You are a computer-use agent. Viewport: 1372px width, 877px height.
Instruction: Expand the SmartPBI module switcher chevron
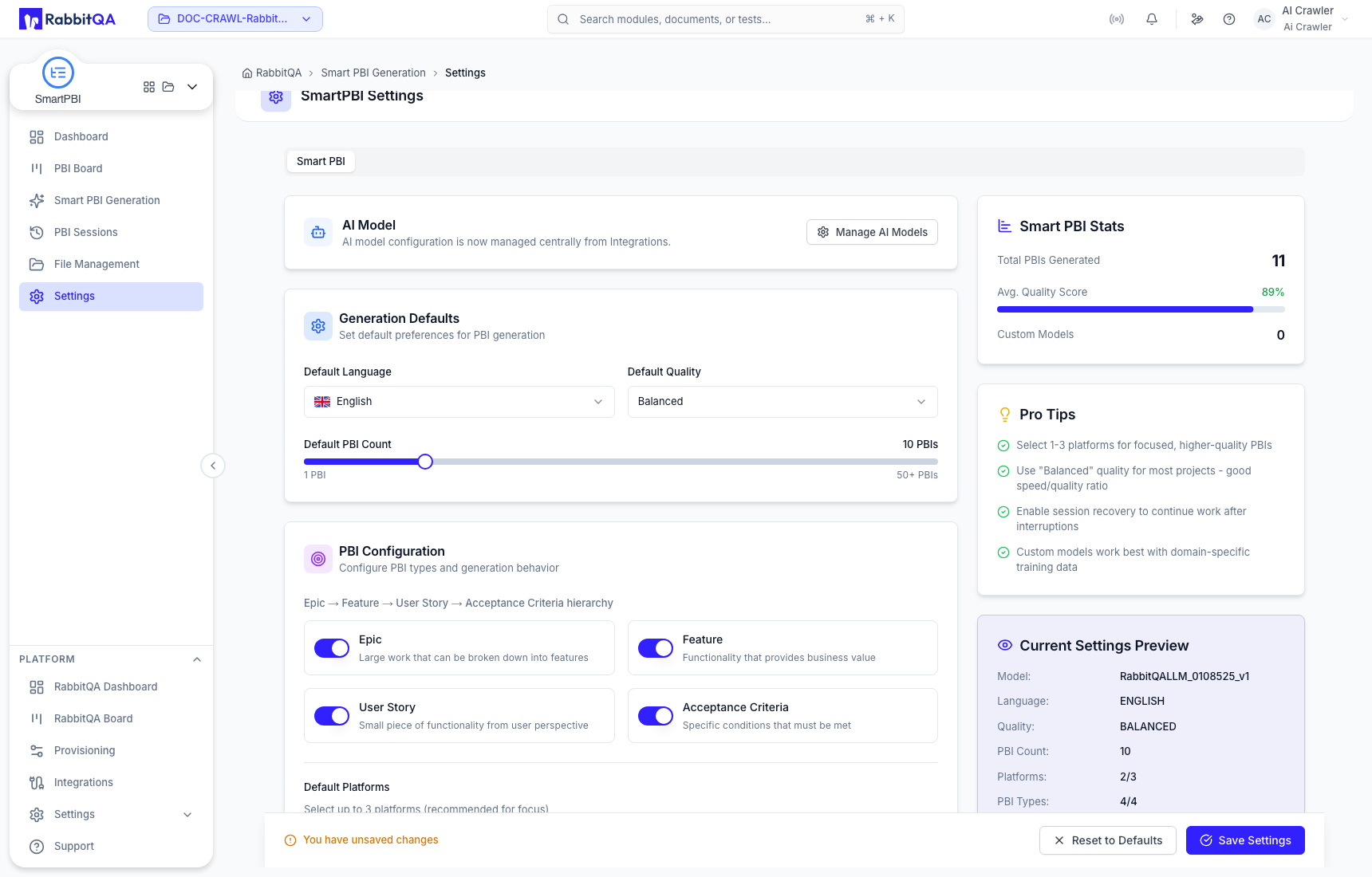tap(192, 87)
